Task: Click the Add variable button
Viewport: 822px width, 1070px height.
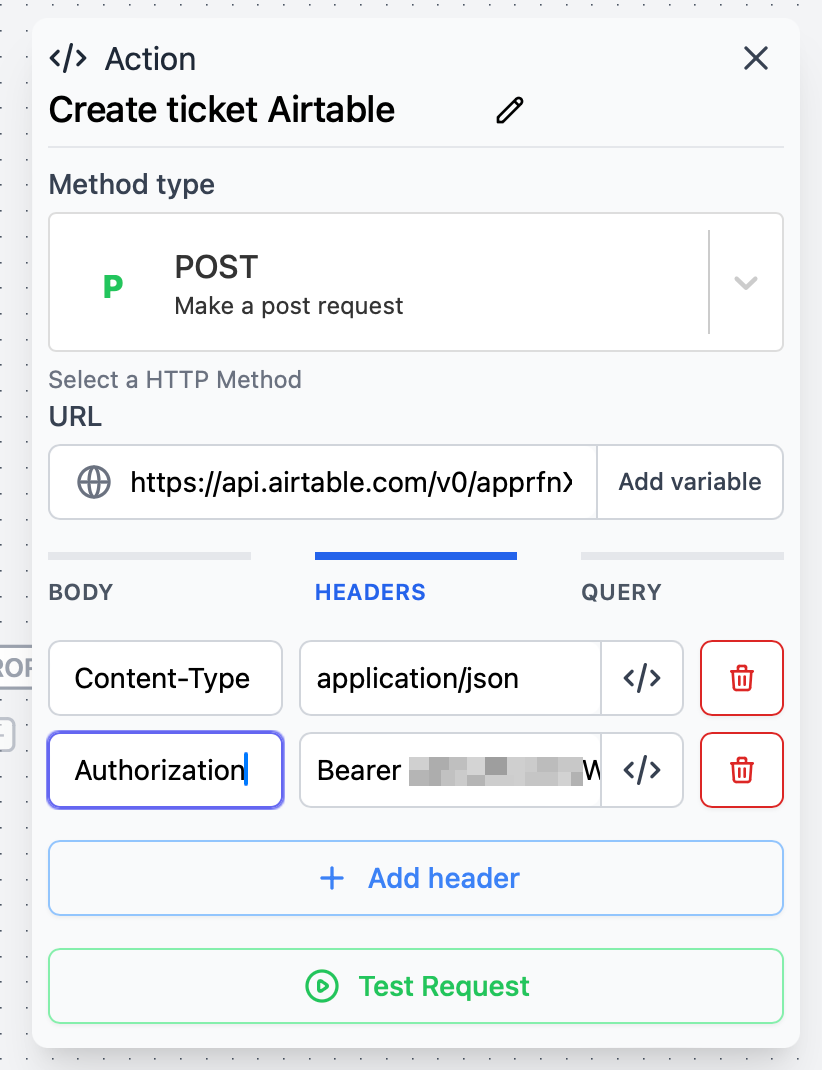Action: click(689, 482)
